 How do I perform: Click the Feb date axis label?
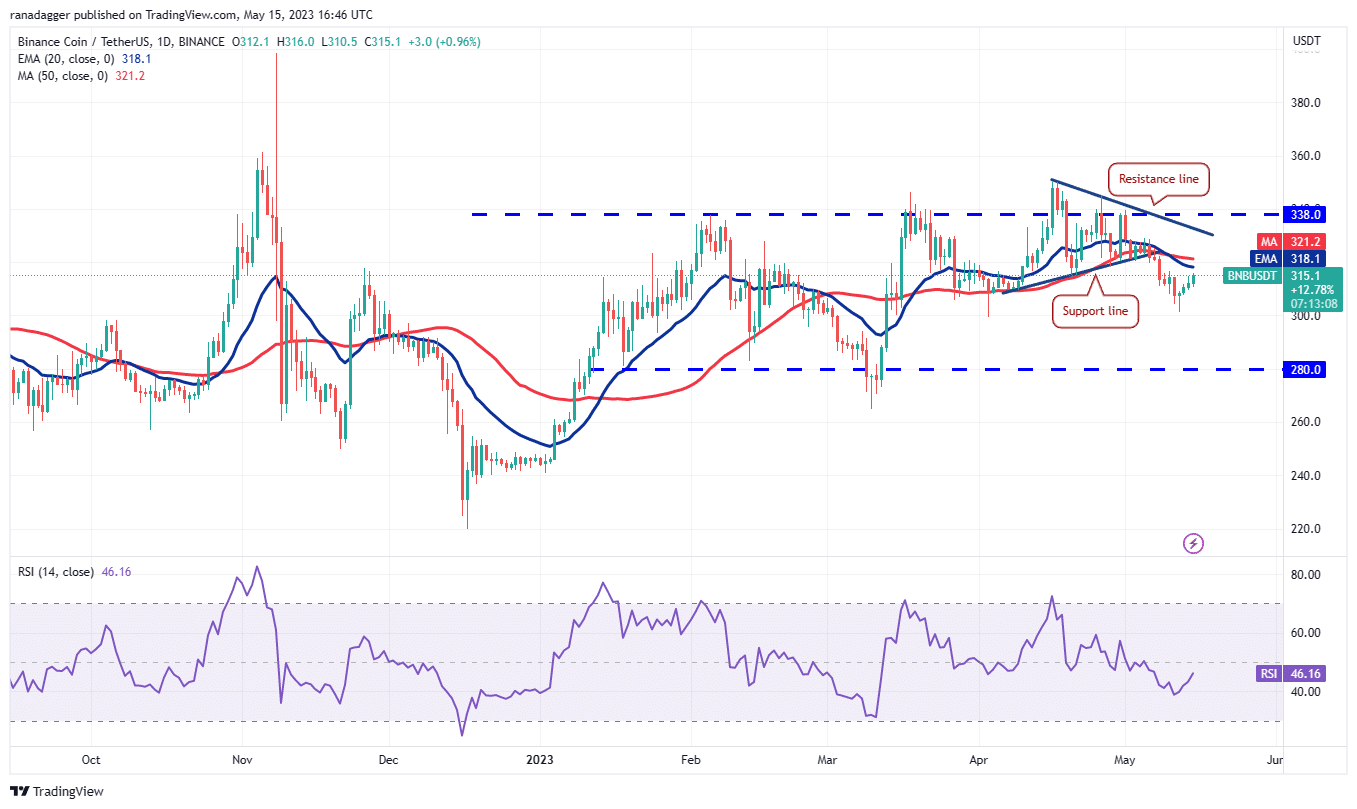[691, 759]
